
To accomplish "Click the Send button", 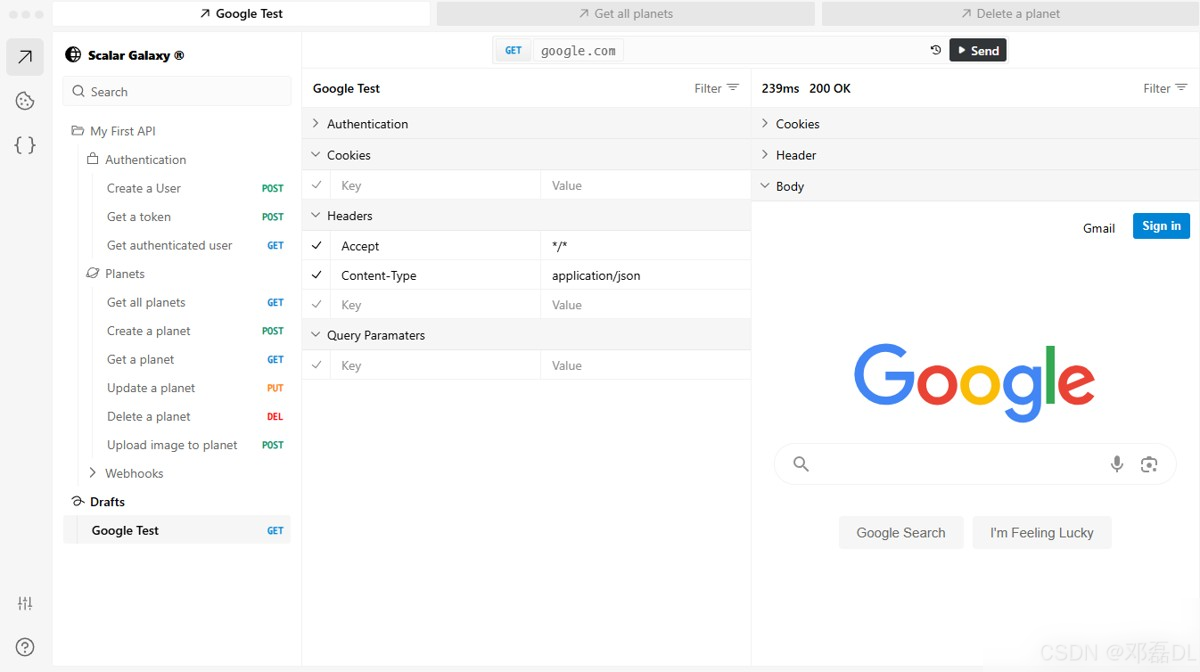I will click(978, 50).
